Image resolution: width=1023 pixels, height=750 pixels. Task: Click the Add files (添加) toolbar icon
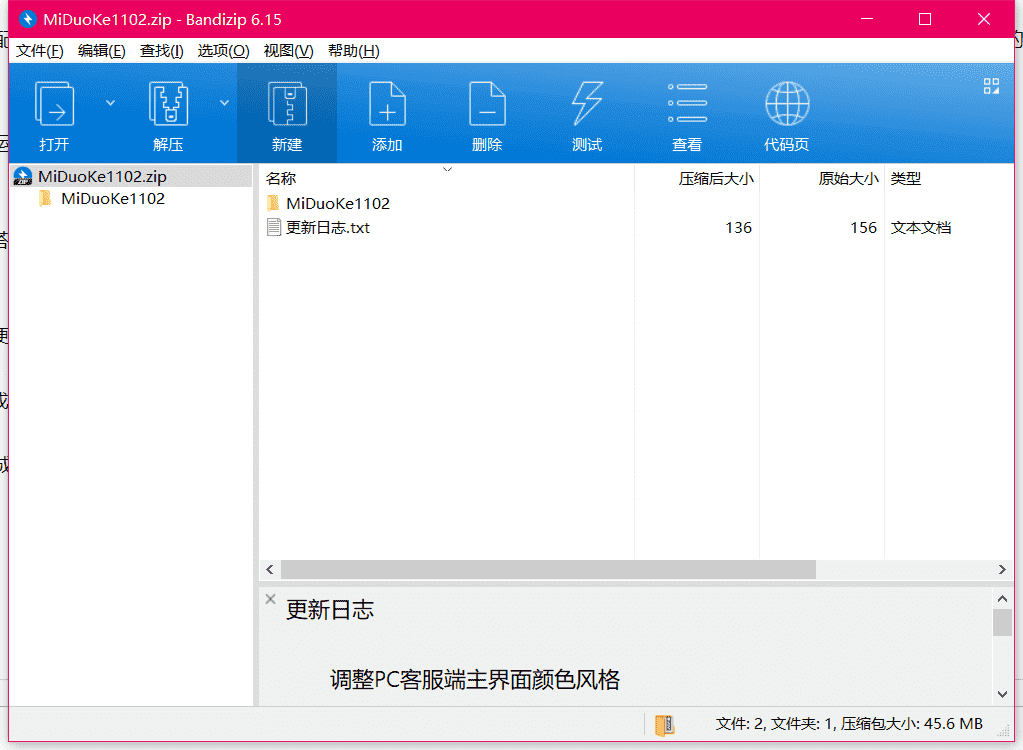(387, 104)
